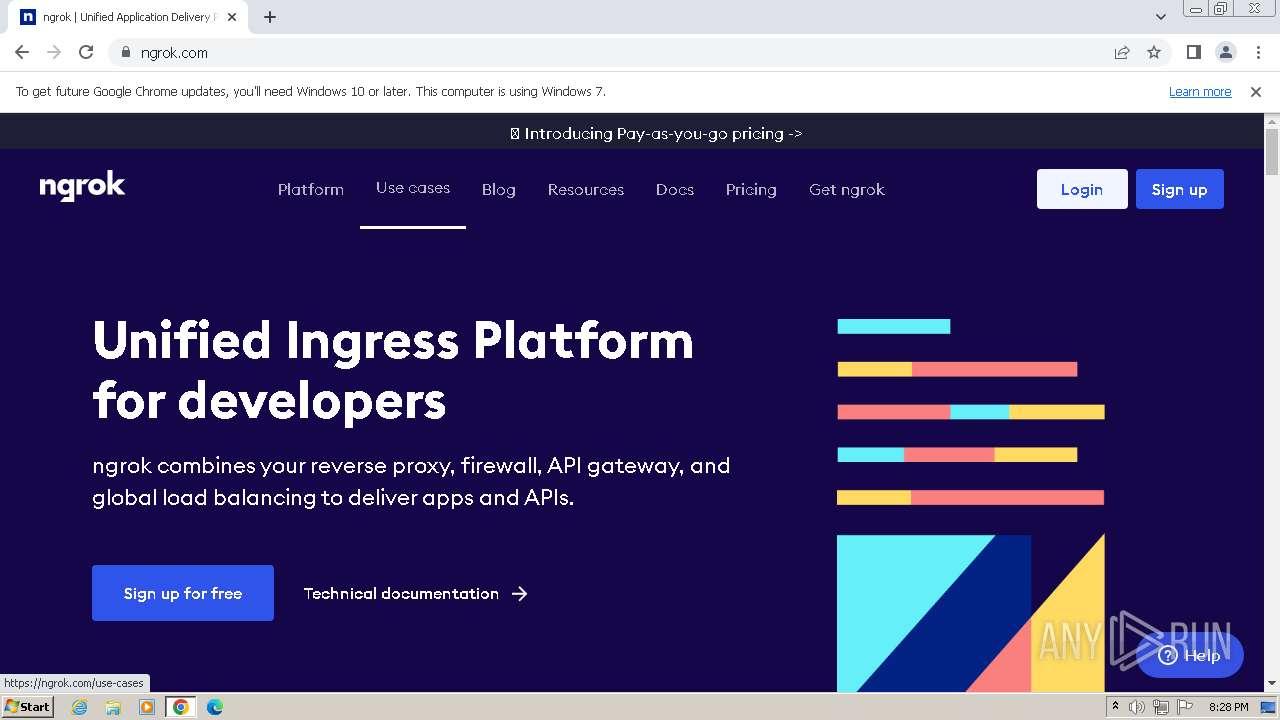Image resolution: width=1280 pixels, height=720 pixels.
Task: Select the ngrok browser tab
Action: [x=130, y=17]
